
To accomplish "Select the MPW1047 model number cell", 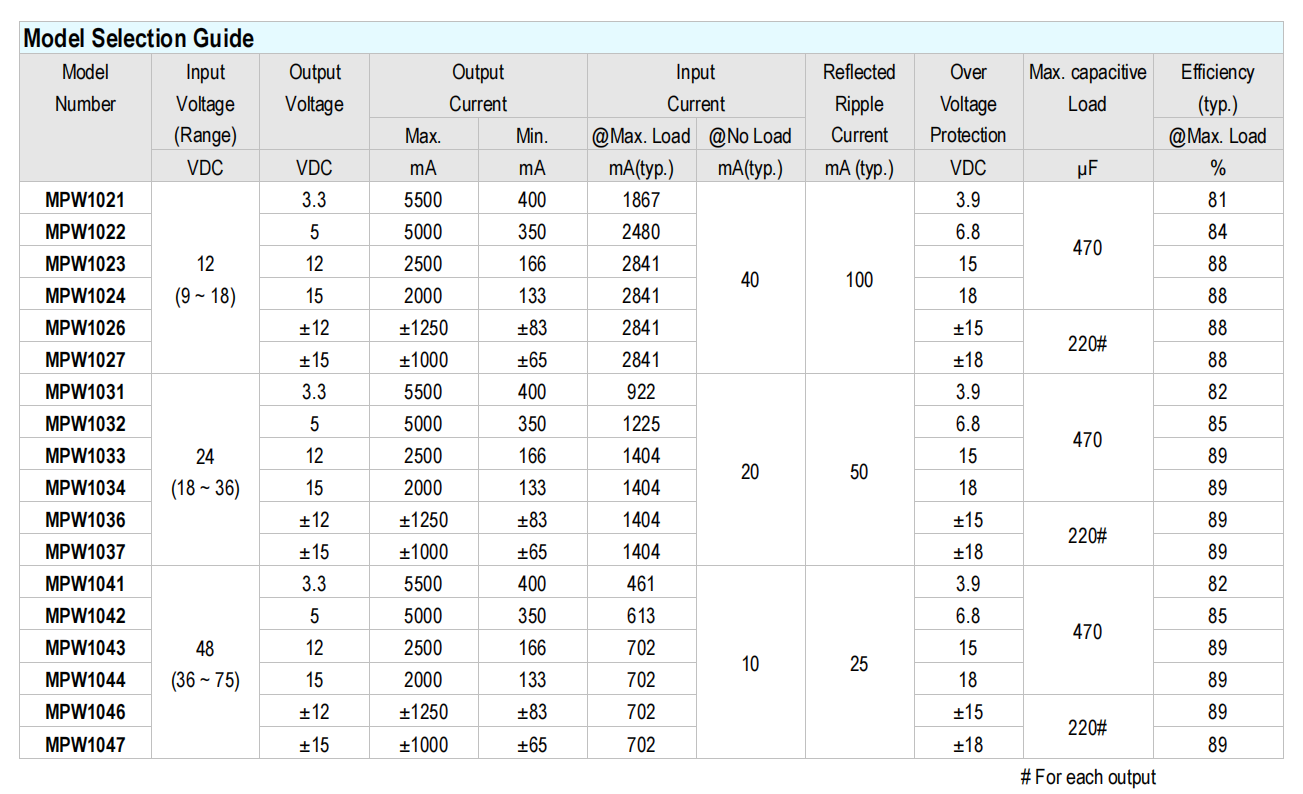I will point(85,745).
